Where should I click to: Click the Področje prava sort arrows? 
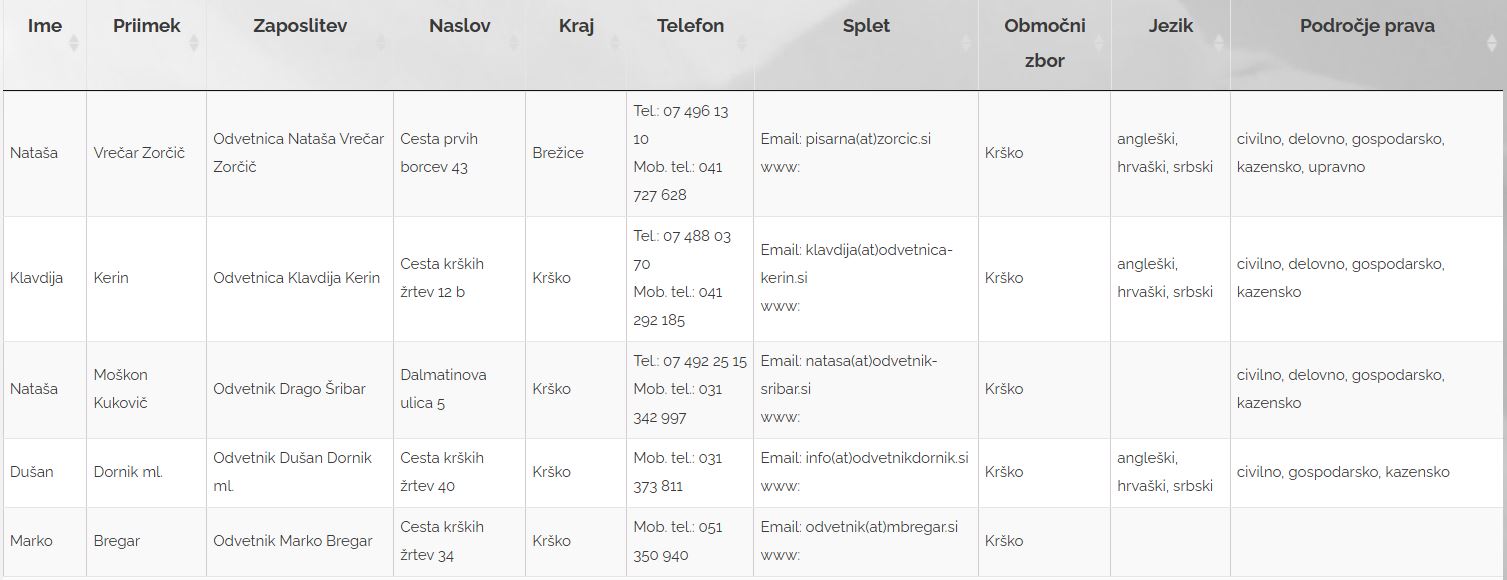pos(1490,43)
